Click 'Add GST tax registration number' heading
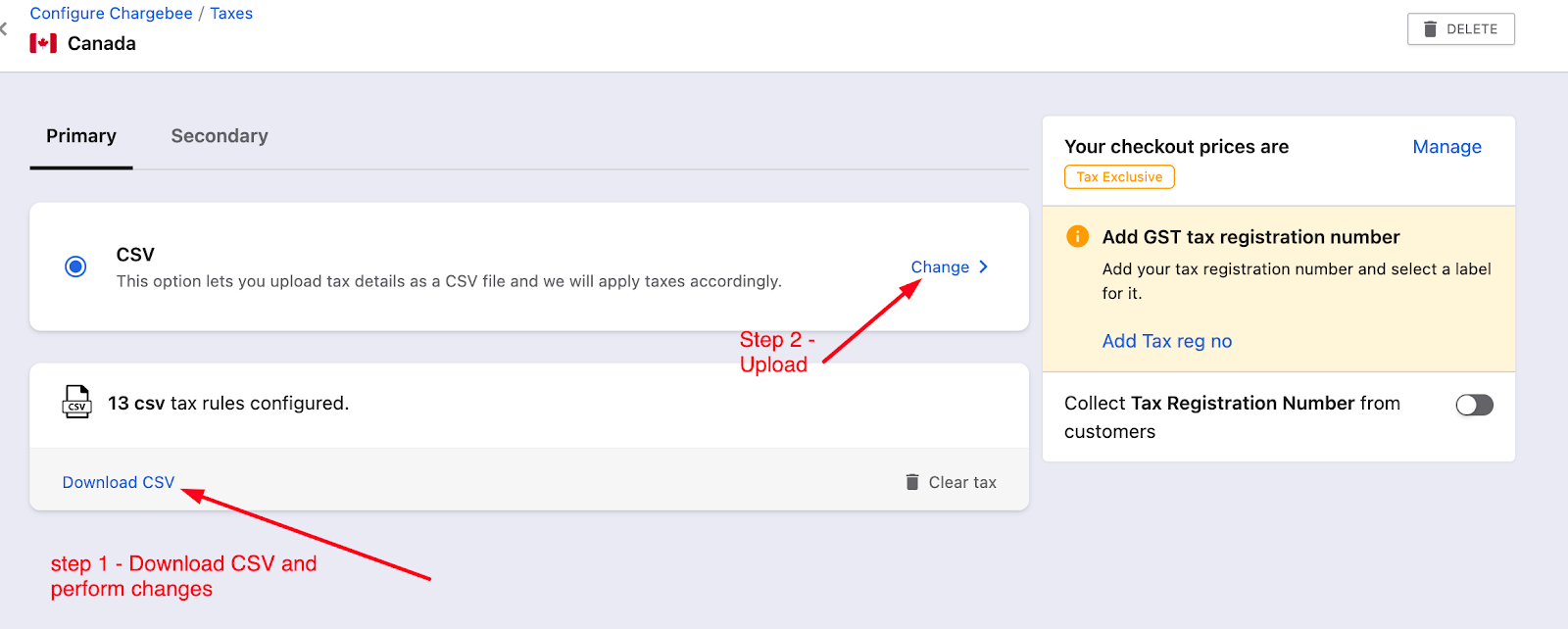 coord(1250,237)
